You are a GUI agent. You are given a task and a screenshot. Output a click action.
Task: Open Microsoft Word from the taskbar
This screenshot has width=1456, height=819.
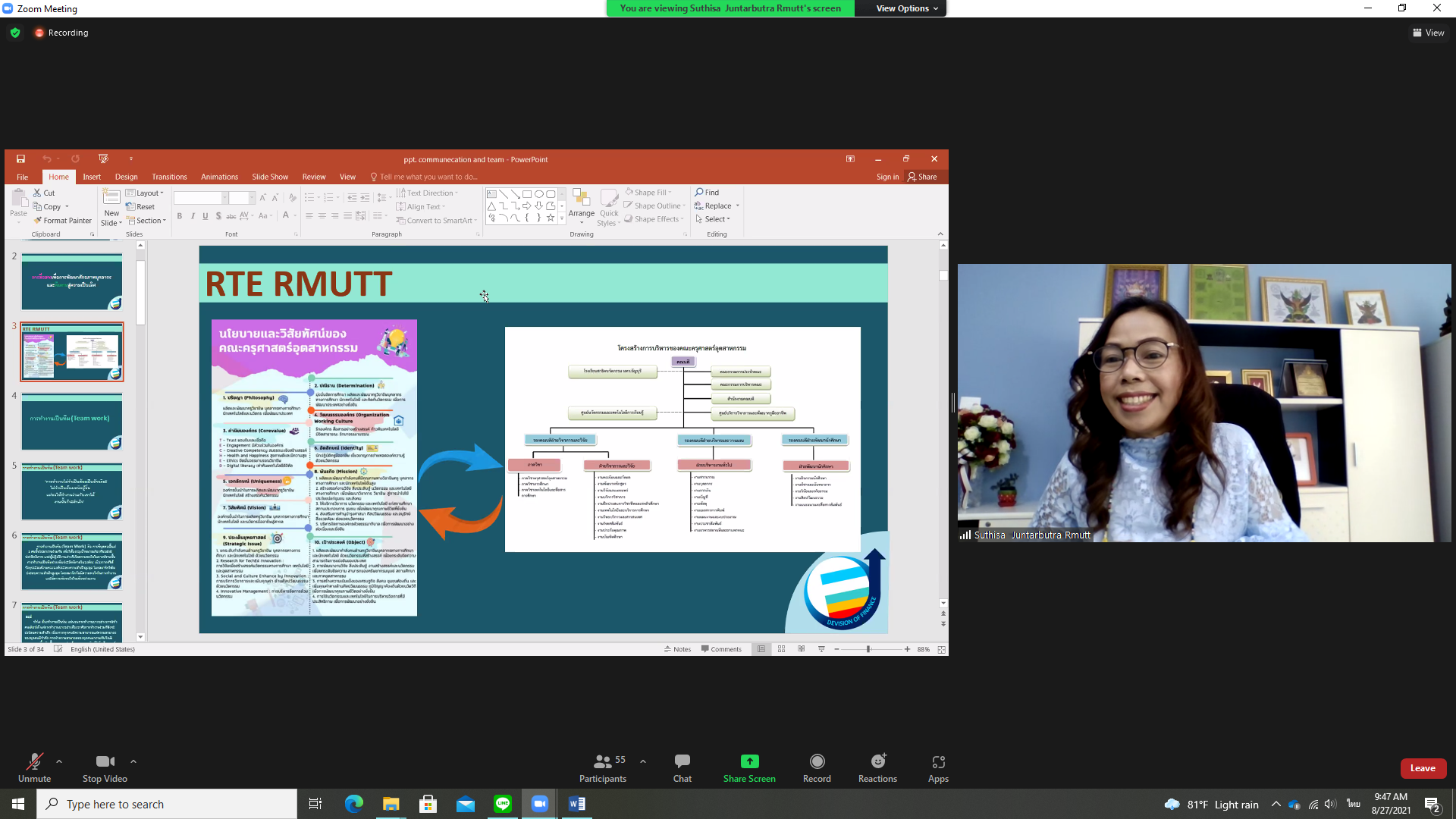[577, 804]
